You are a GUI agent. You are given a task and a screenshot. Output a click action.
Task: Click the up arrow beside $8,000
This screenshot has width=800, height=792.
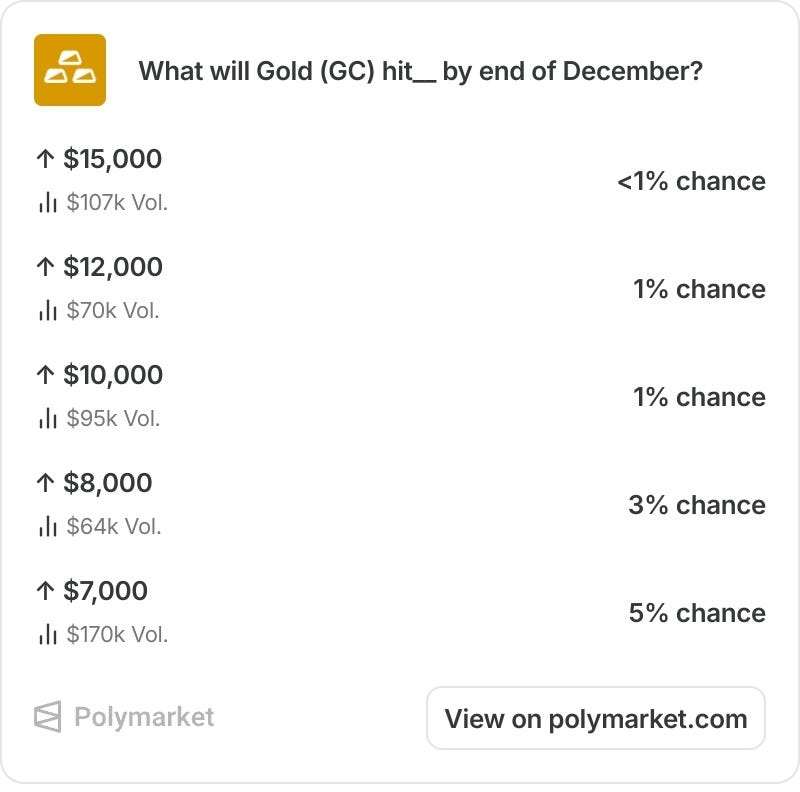(45, 483)
